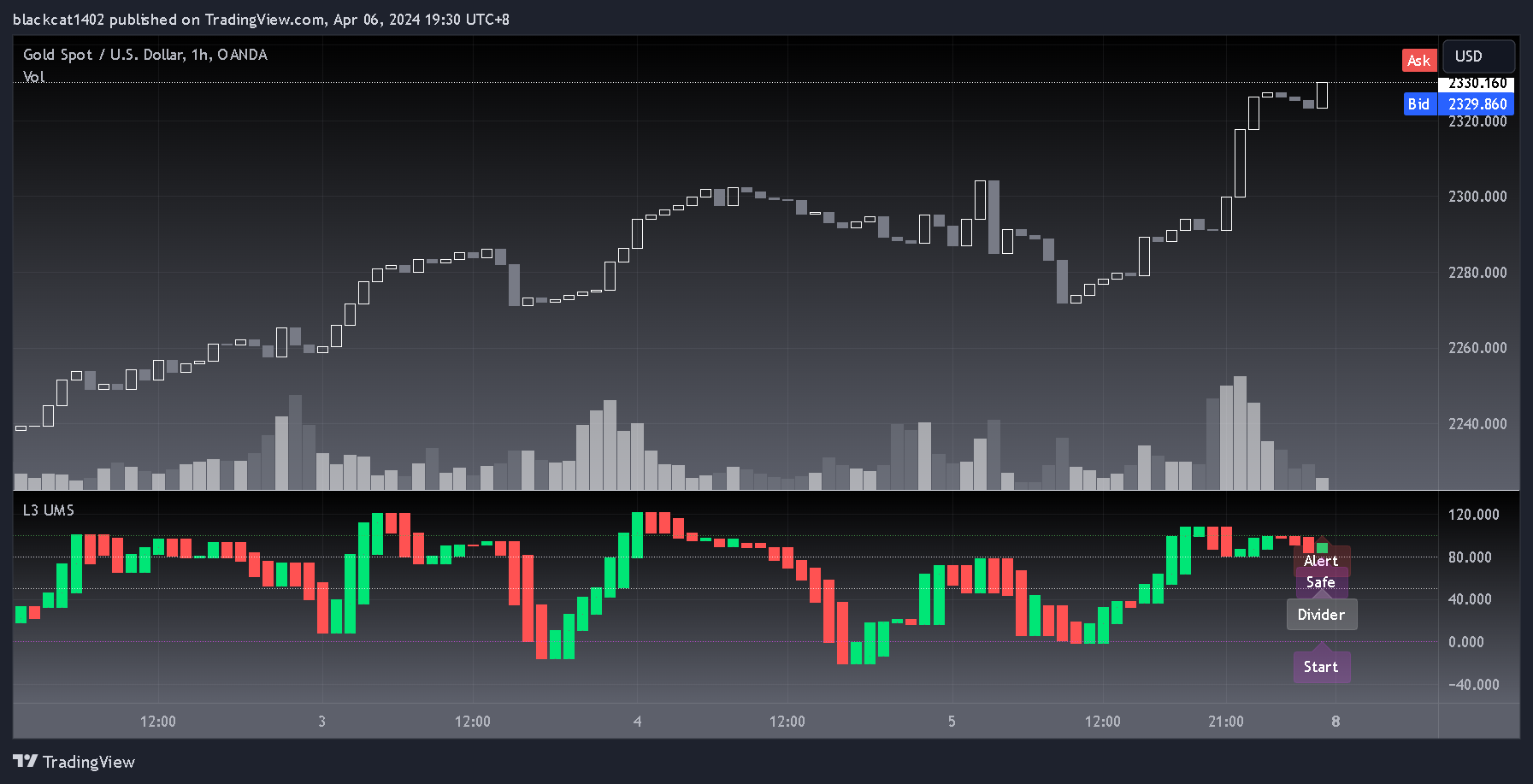Image resolution: width=1533 pixels, height=784 pixels.
Task: Click the Safe label on indicator pane
Action: pyautogui.click(x=1321, y=582)
